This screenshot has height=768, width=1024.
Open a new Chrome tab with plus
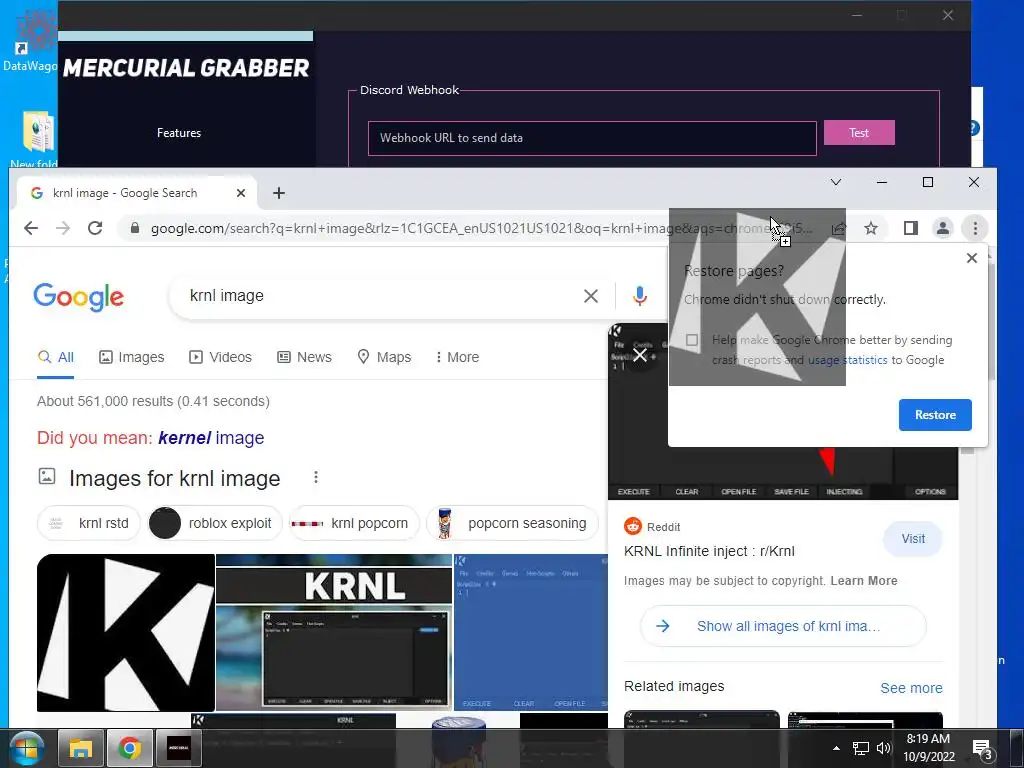tap(279, 193)
